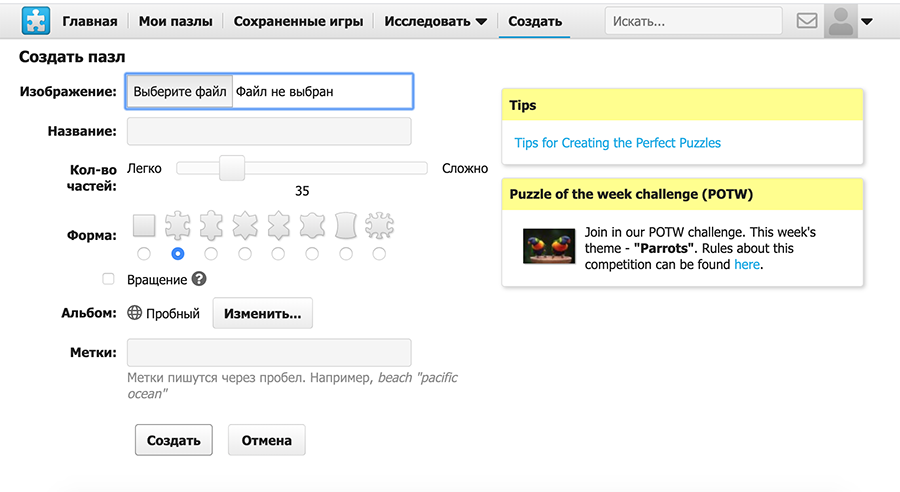Click the piece count slider handle
Viewport: 900px width, 492px height.
[232, 168]
